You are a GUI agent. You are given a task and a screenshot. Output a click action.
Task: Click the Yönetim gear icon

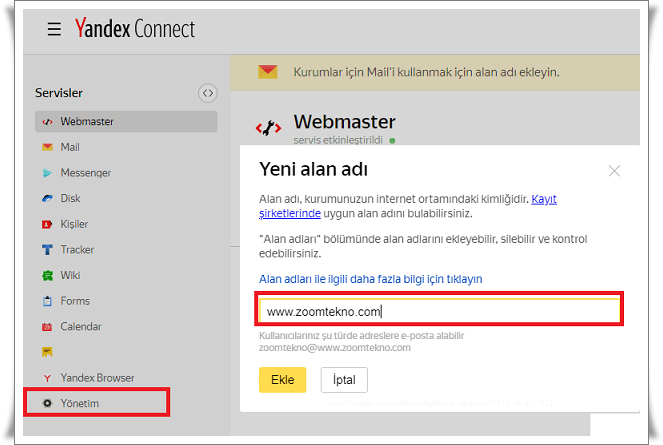(47, 403)
